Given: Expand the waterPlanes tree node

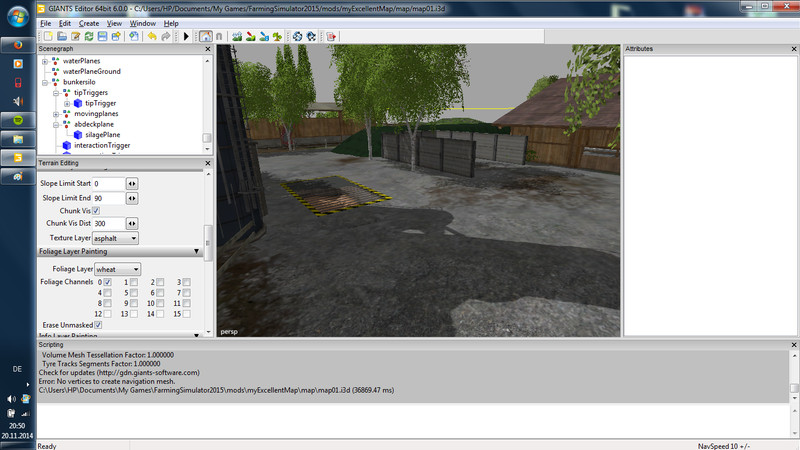Looking at the screenshot, I should [45, 61].
